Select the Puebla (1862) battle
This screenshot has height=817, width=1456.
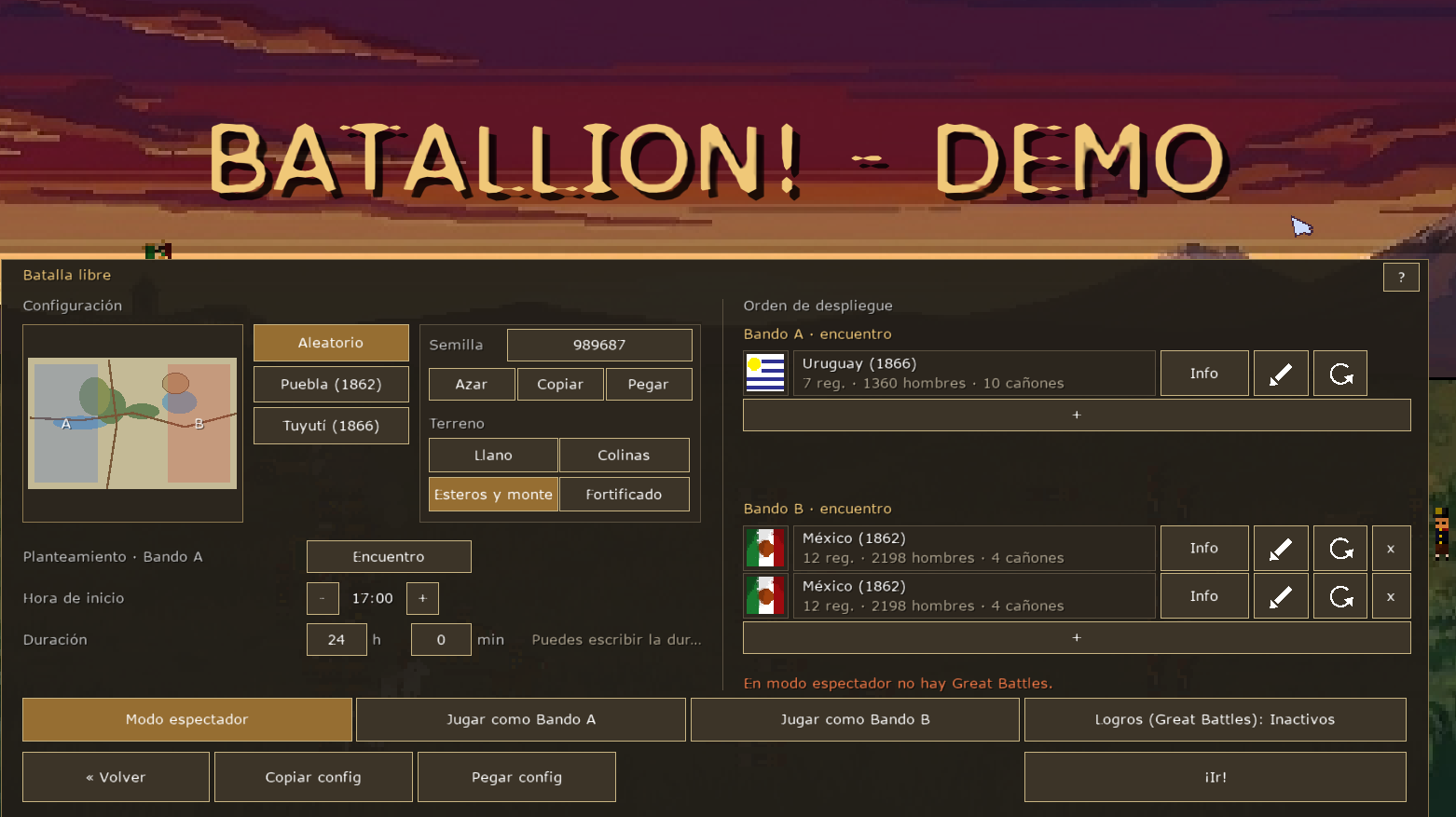click(x=331, y=384)
